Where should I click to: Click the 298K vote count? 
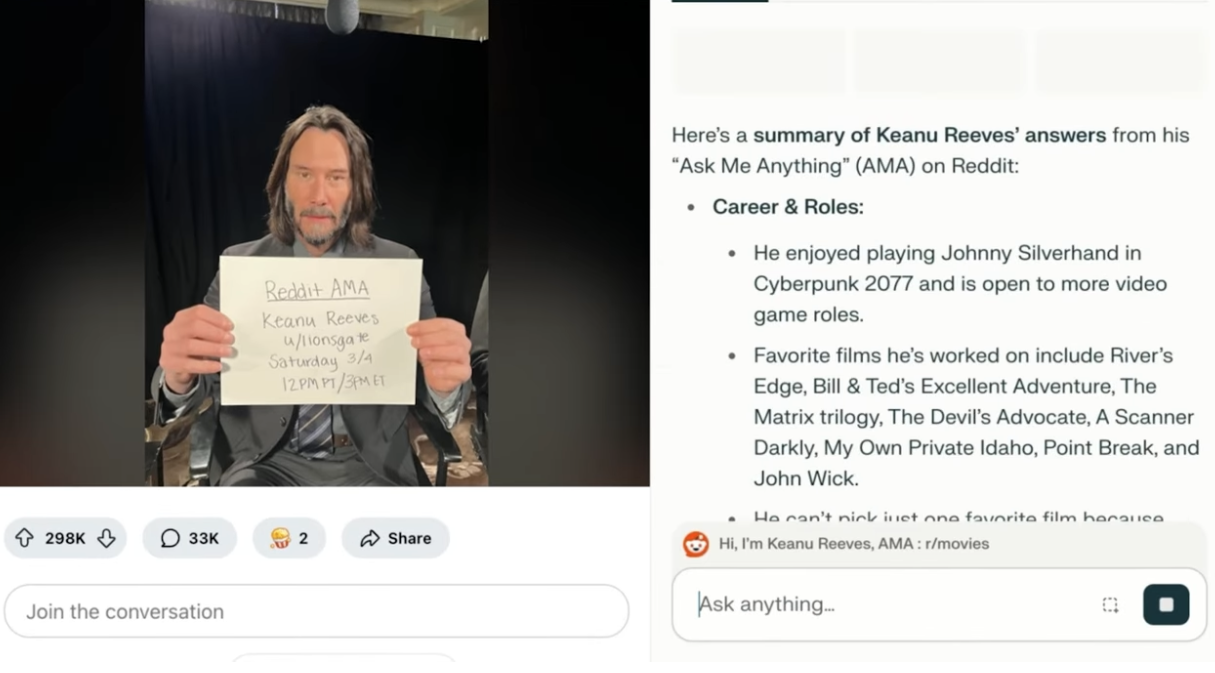point(65,538)
